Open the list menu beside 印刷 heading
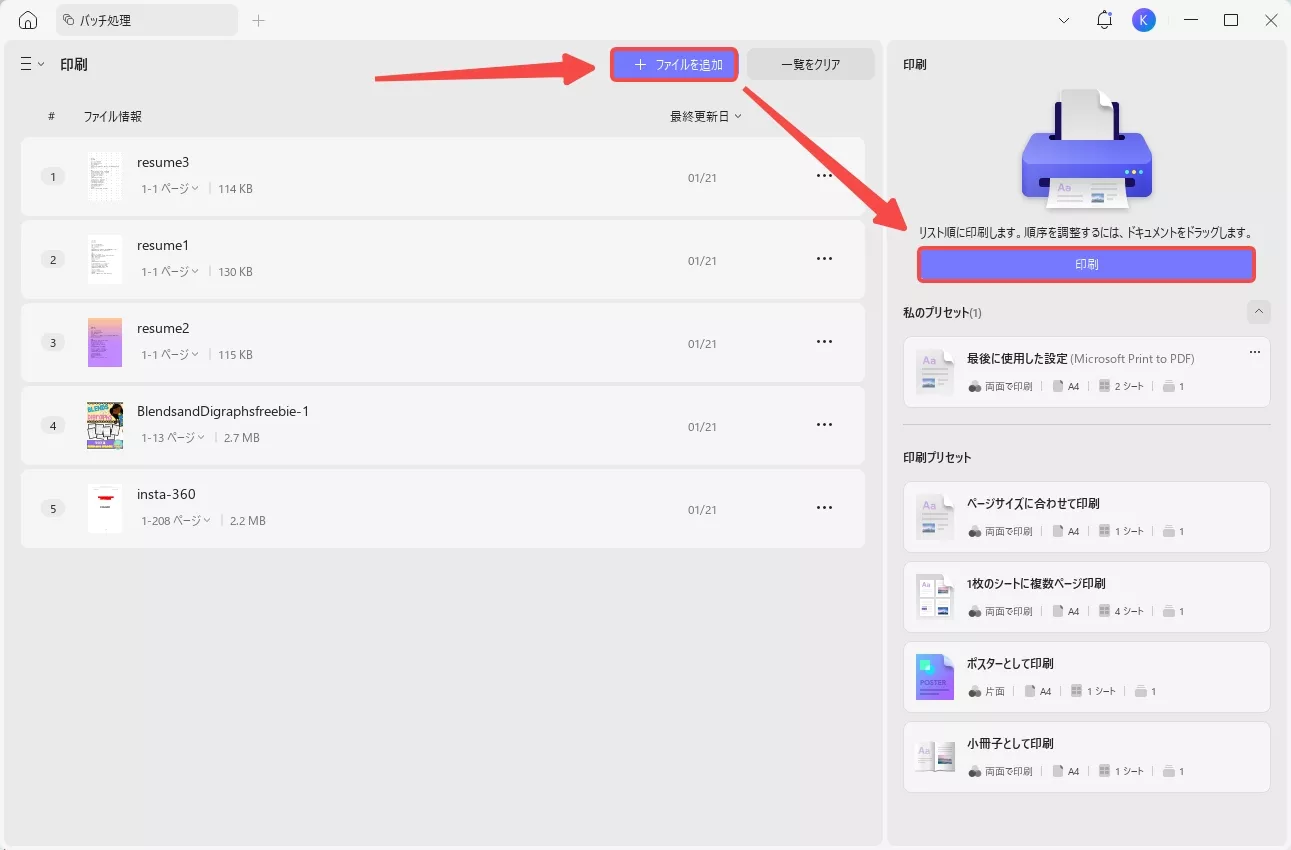The height and width of the screenshot is (850, 1291). 32,64
